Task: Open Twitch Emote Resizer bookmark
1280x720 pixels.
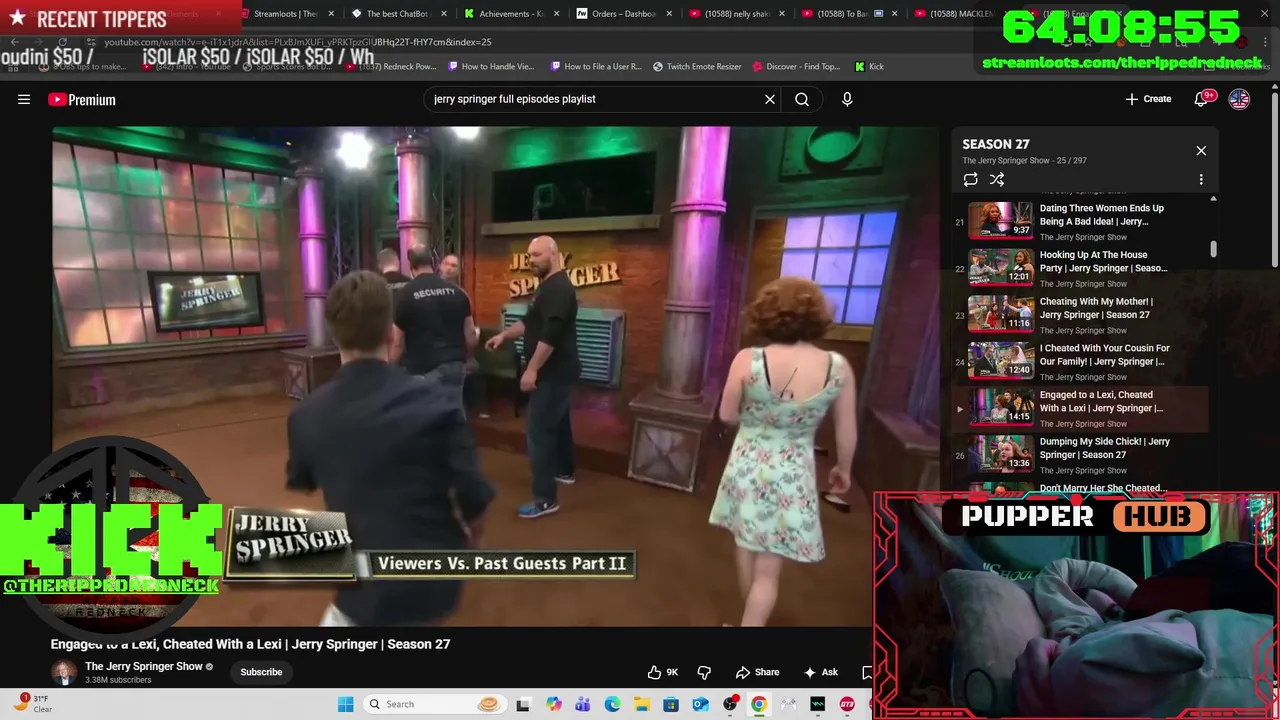Action: coord(697,66)
